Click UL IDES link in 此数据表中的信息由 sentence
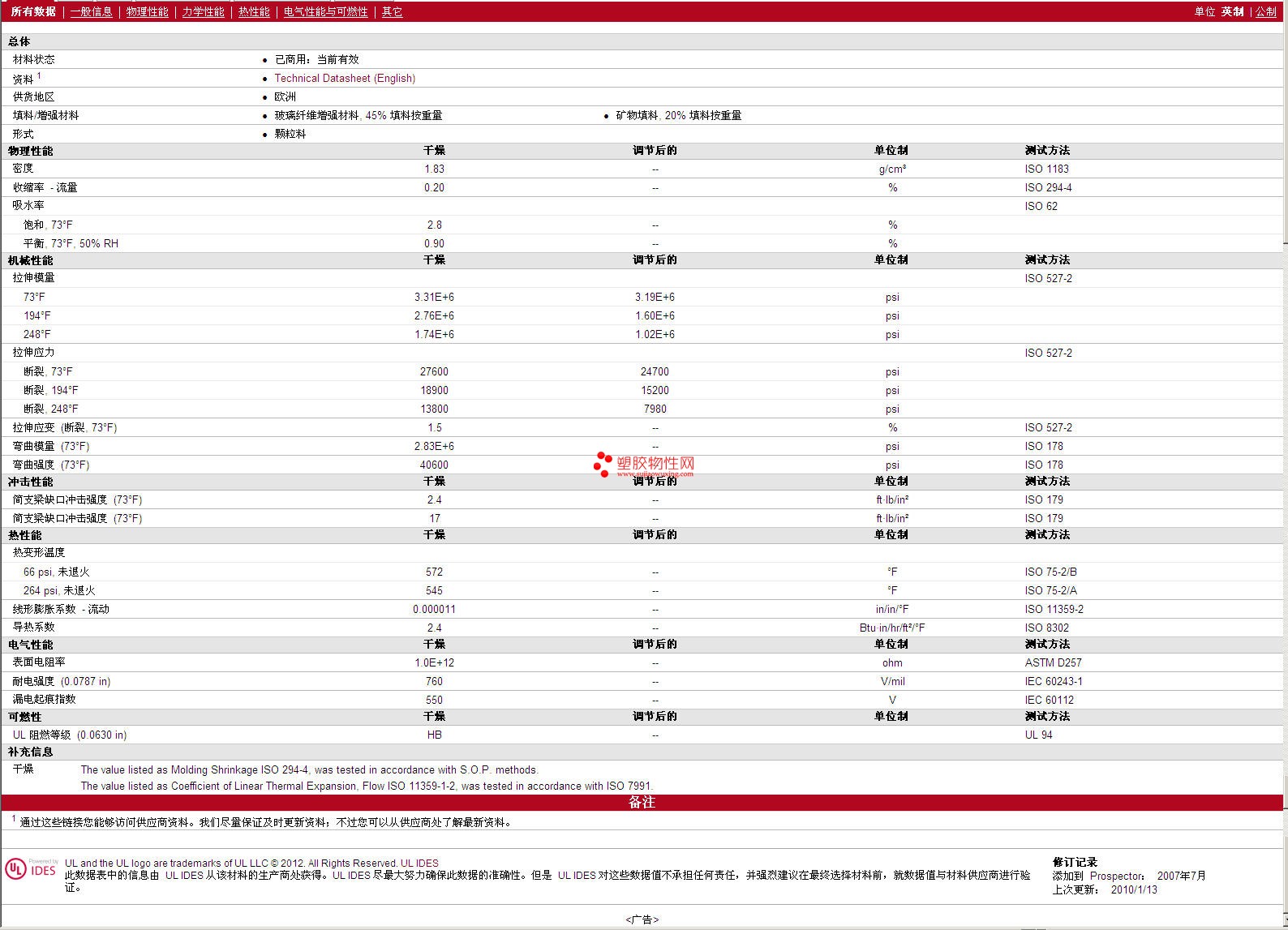The image size is (1288, 930). tap(184, 875)
